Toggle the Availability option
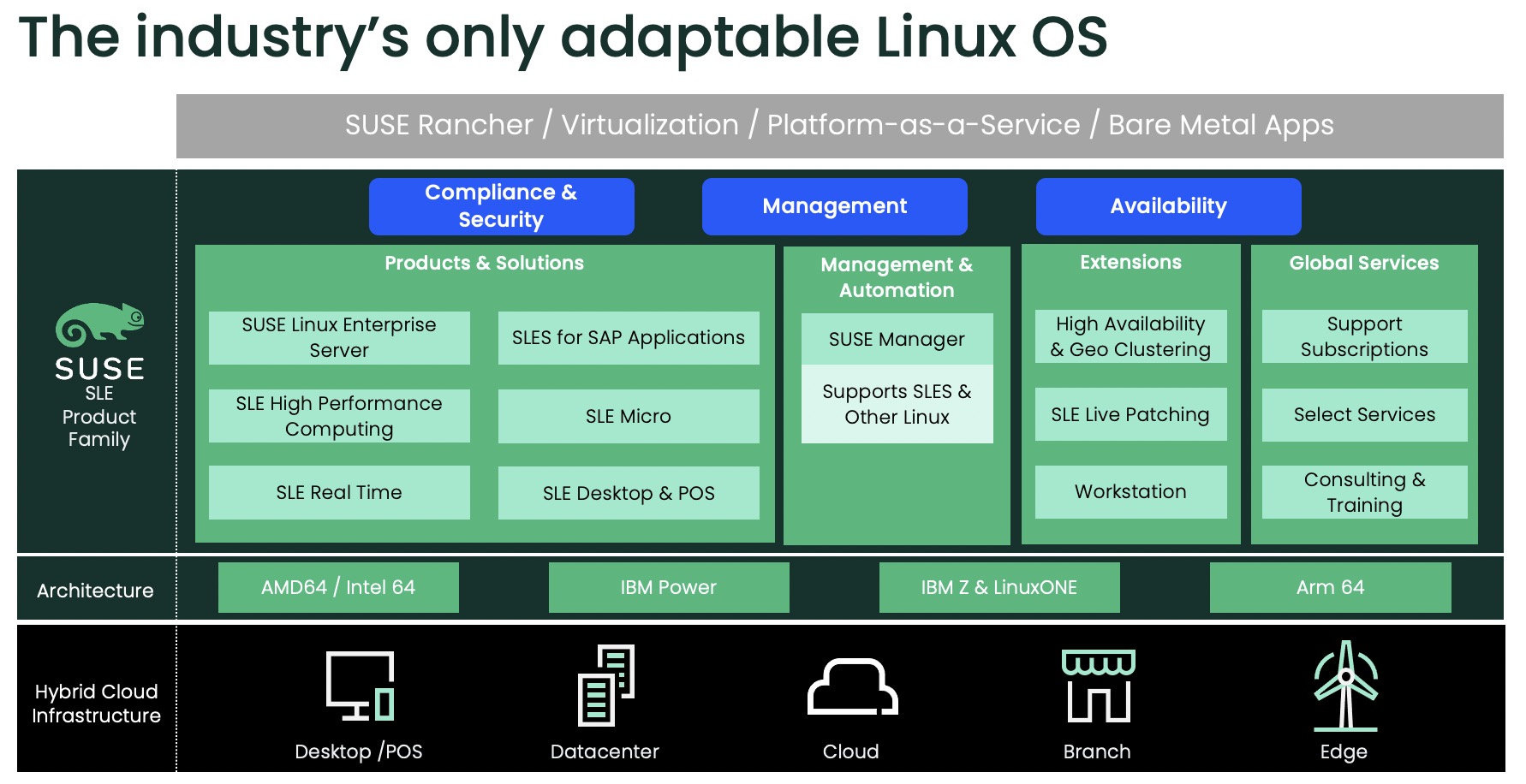Image resolution: width=1526 pixels, height=784 pixels. click(1168, 206)
